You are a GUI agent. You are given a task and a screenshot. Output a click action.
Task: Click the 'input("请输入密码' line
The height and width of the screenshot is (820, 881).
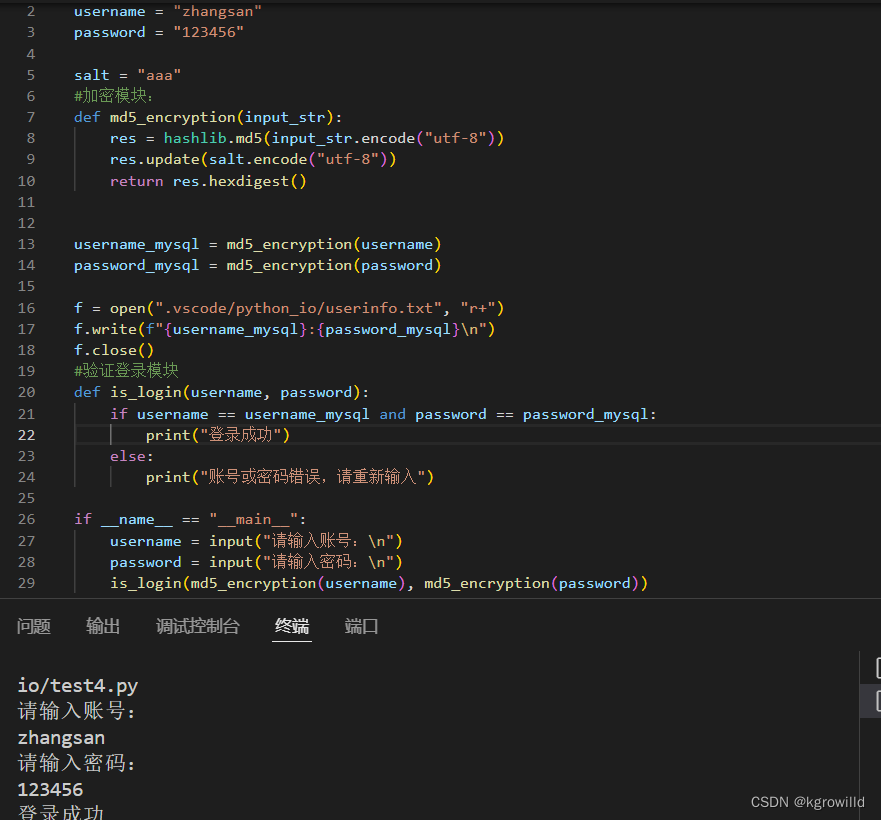pos(256,562)
